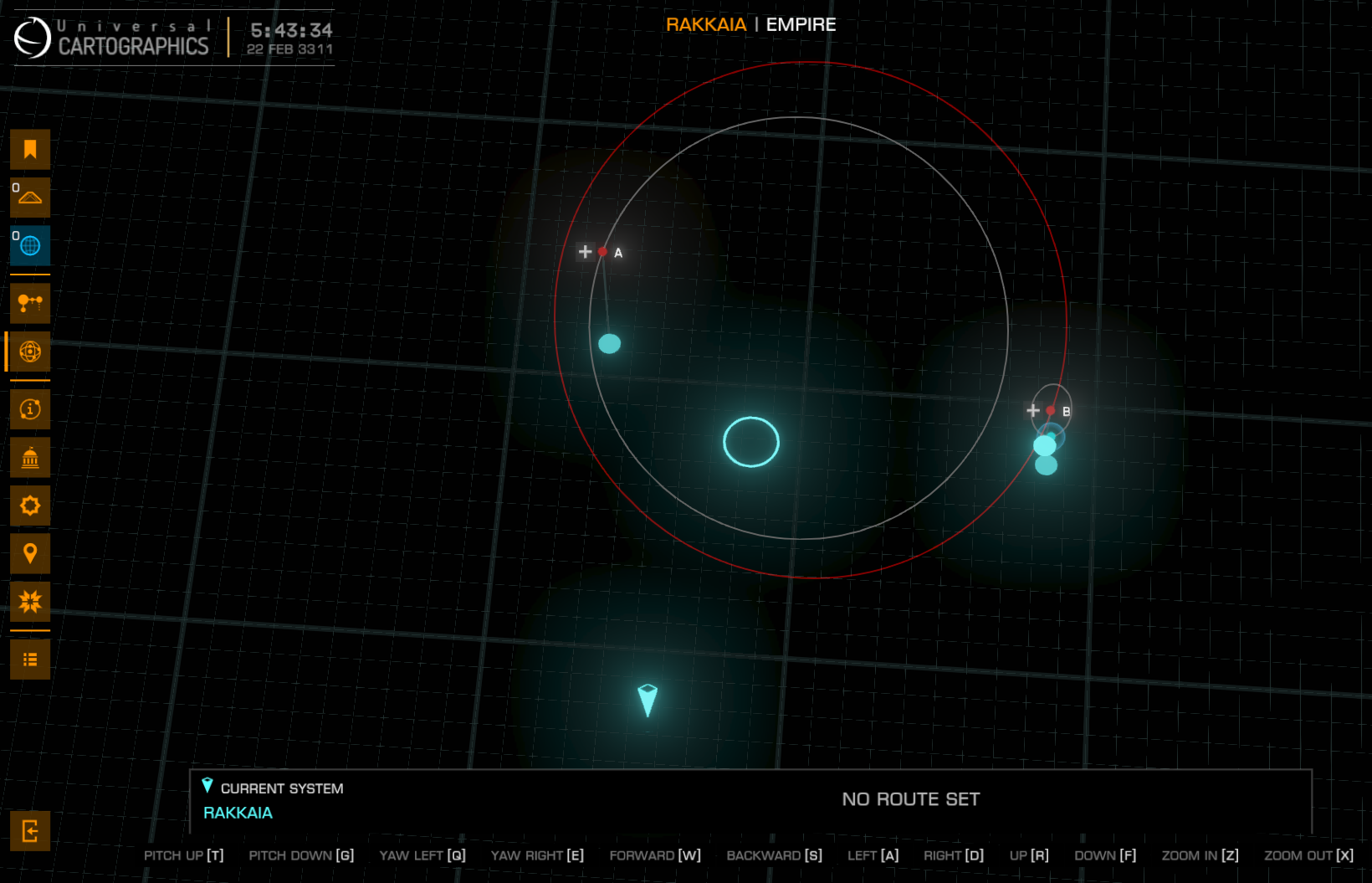The height and width of the screenshot is (883, 1372).
Task: Click the UP [R] control
Action: 1029,855
